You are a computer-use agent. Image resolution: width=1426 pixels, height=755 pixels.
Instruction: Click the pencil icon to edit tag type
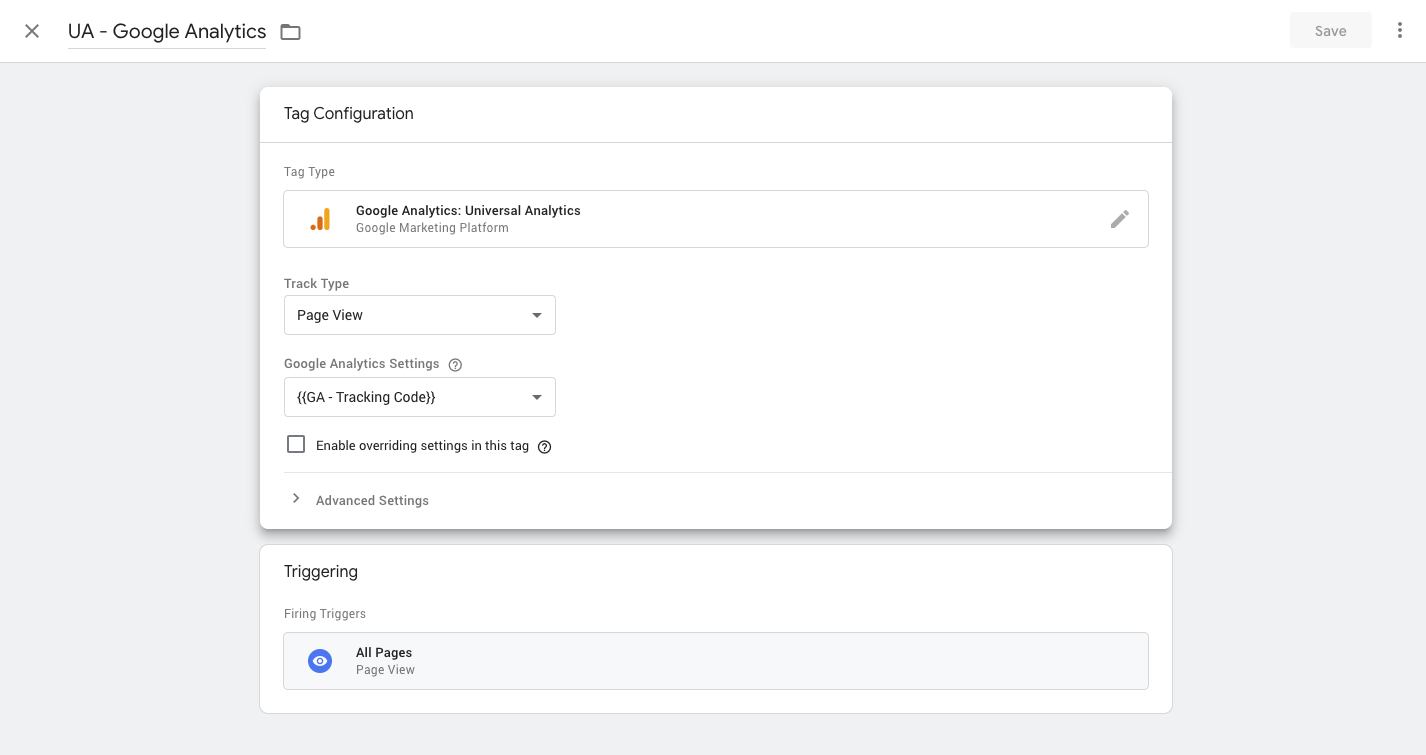click(x=1120, y=219)
